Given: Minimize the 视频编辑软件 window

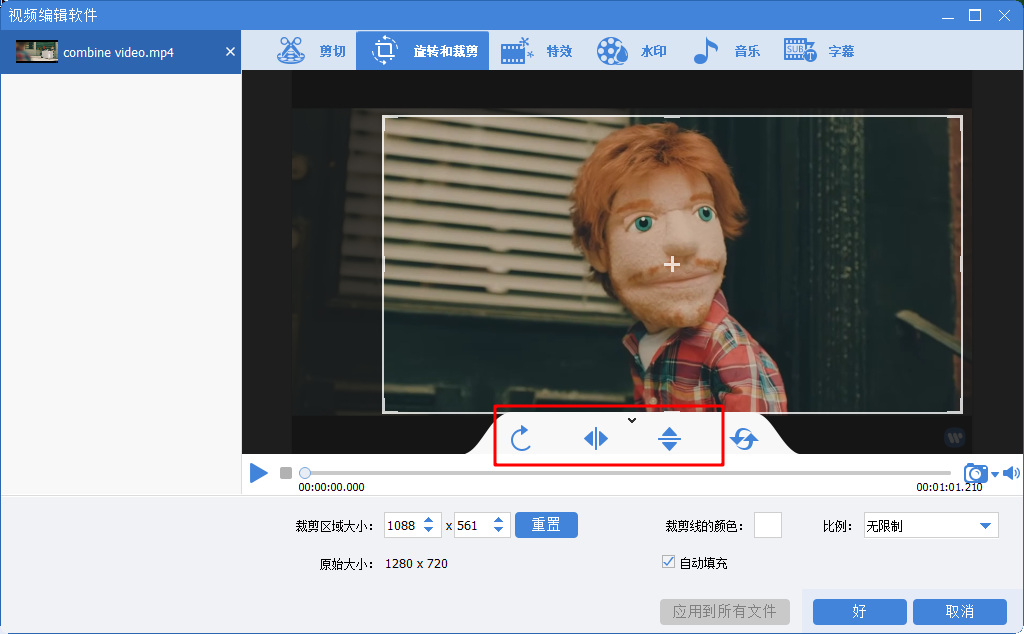Looking at the screenshot, I should tap(948, 16).
